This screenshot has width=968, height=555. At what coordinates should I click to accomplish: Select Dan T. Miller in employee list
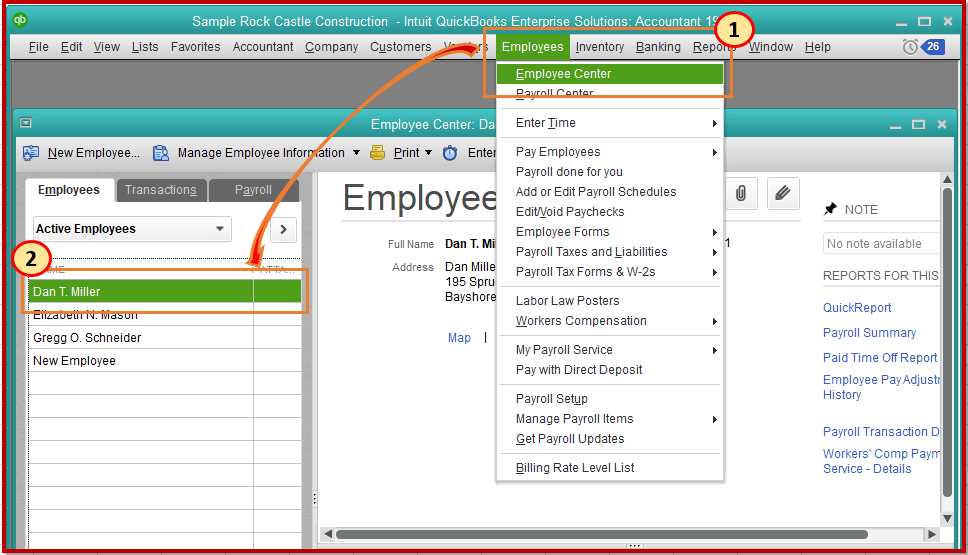coord(165,291)
